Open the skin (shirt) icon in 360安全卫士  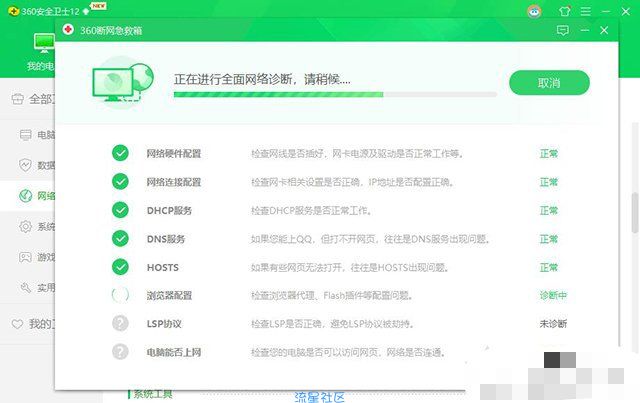pyautogui.click(x=565, y=11)
